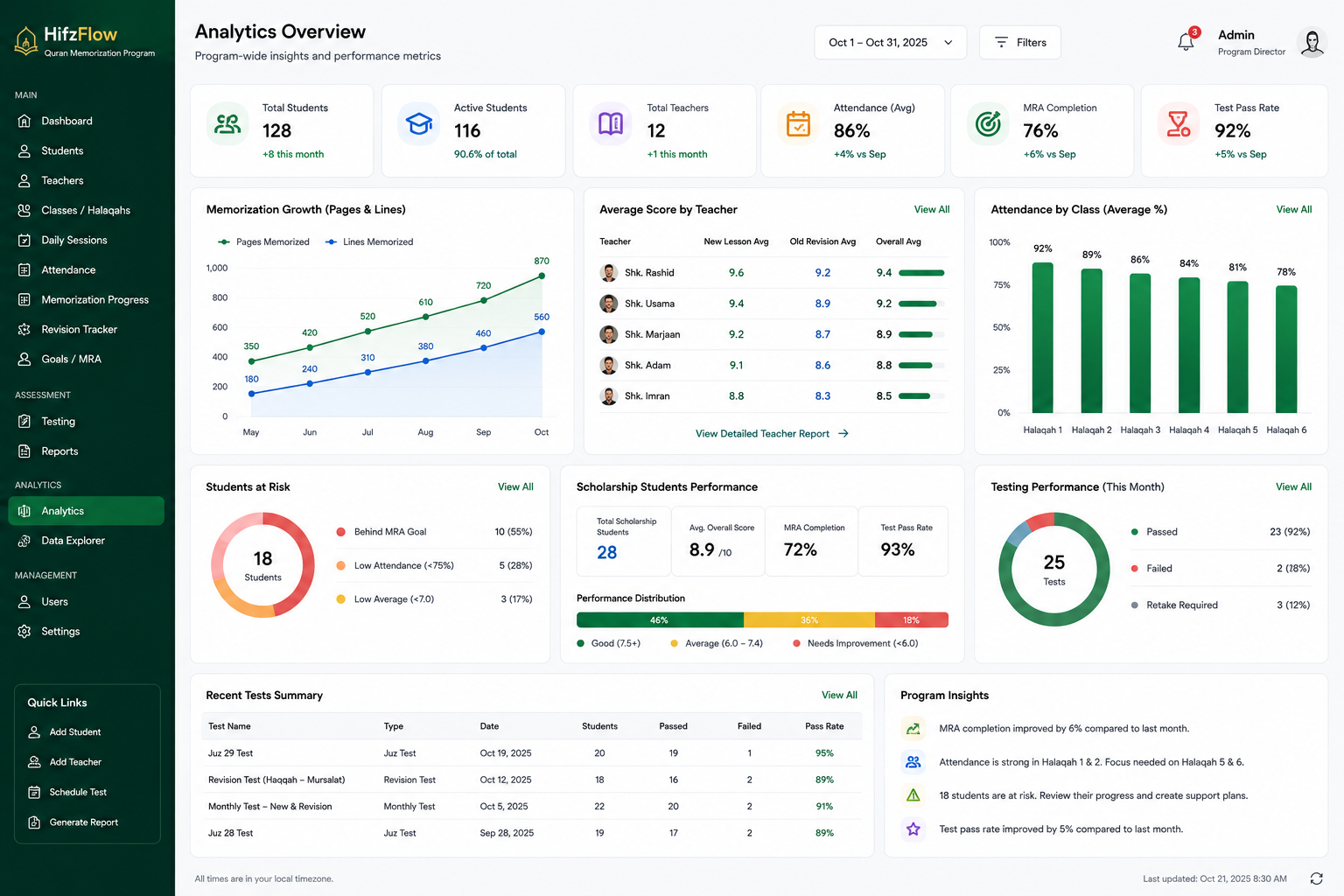This screenshot has height=896, width=1344.
Task: Open View Detailed Teacher Report link
Action: coord(772,434)
